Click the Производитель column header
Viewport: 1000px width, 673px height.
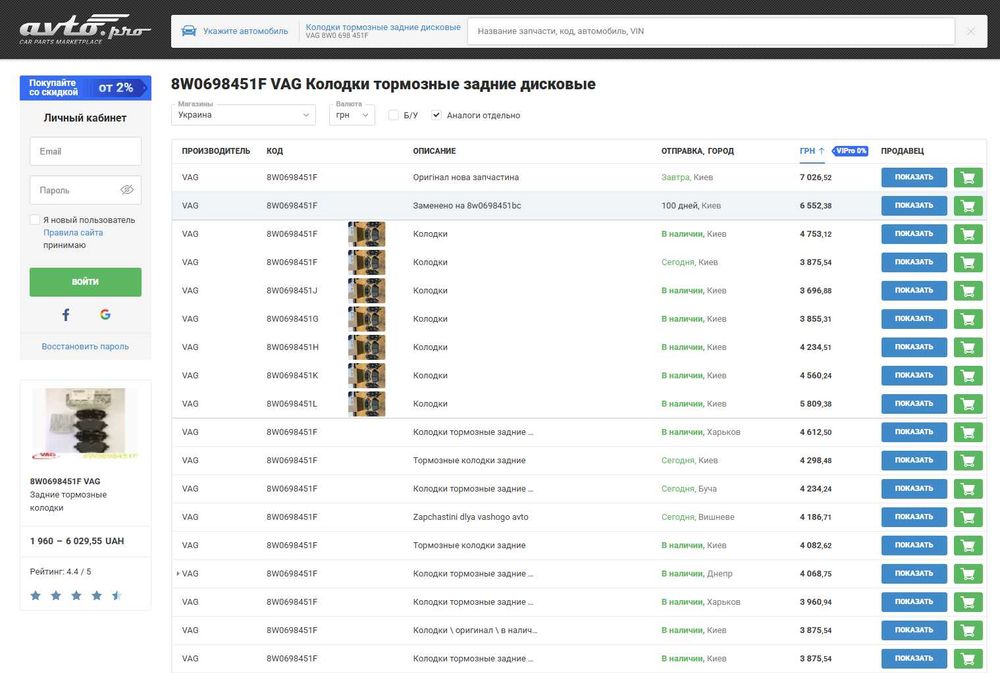click(216, 151)
